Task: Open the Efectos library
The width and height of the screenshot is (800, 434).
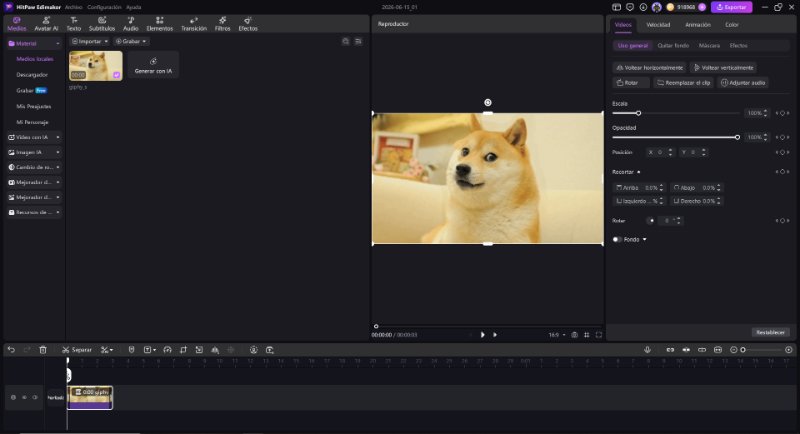Action: 248,24
